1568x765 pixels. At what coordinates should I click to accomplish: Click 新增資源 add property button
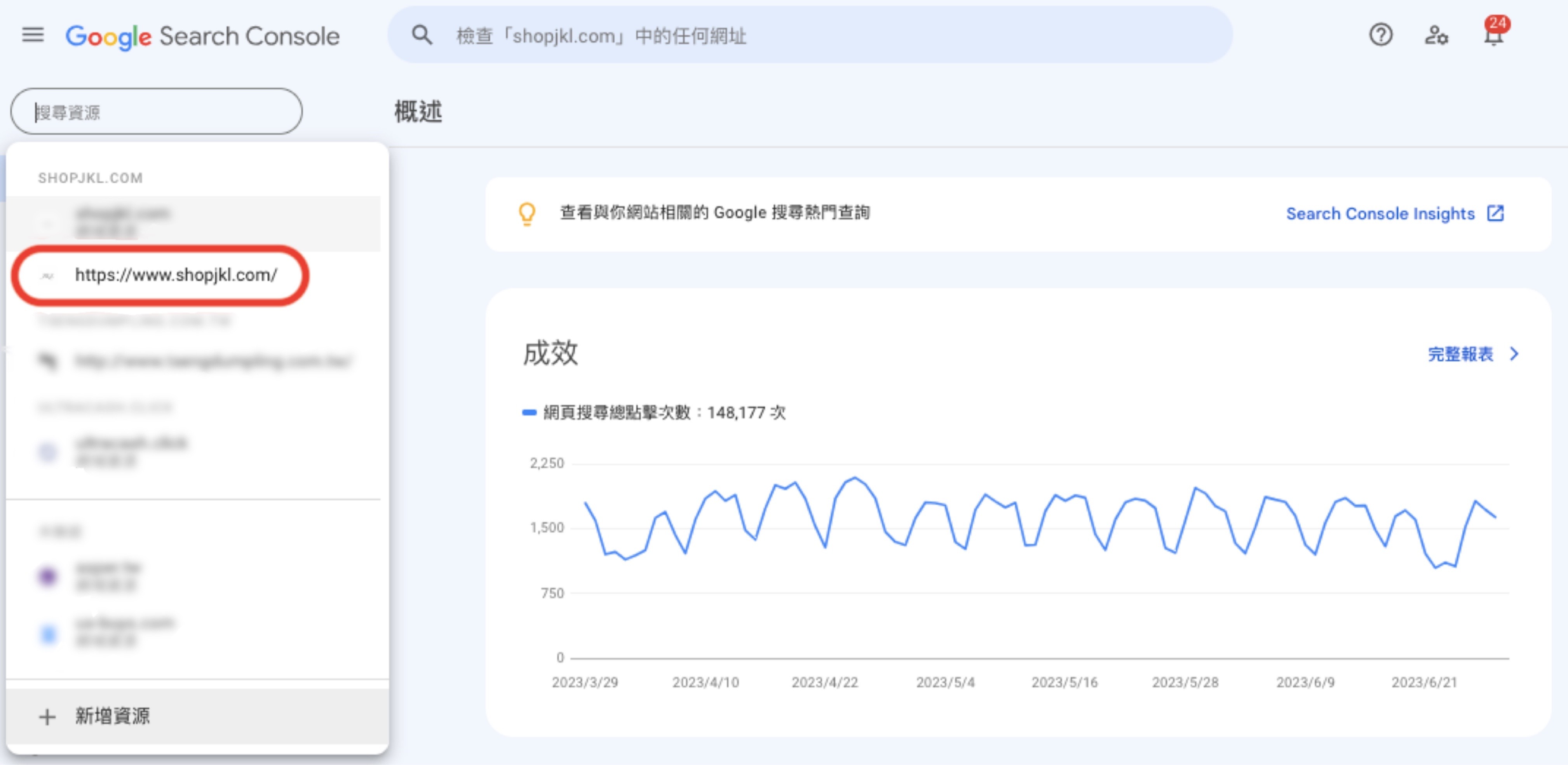coord(113,716)
